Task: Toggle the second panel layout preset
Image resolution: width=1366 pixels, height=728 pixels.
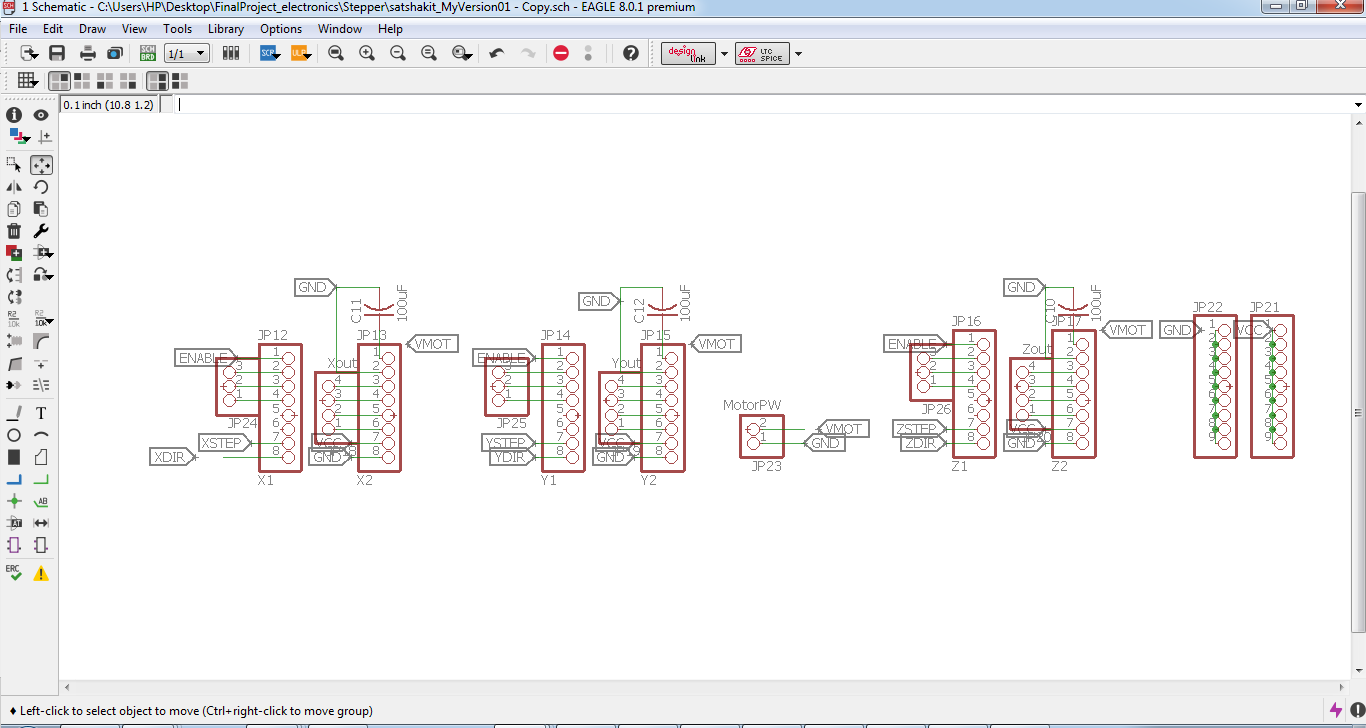Action: [x=81, y=81]
